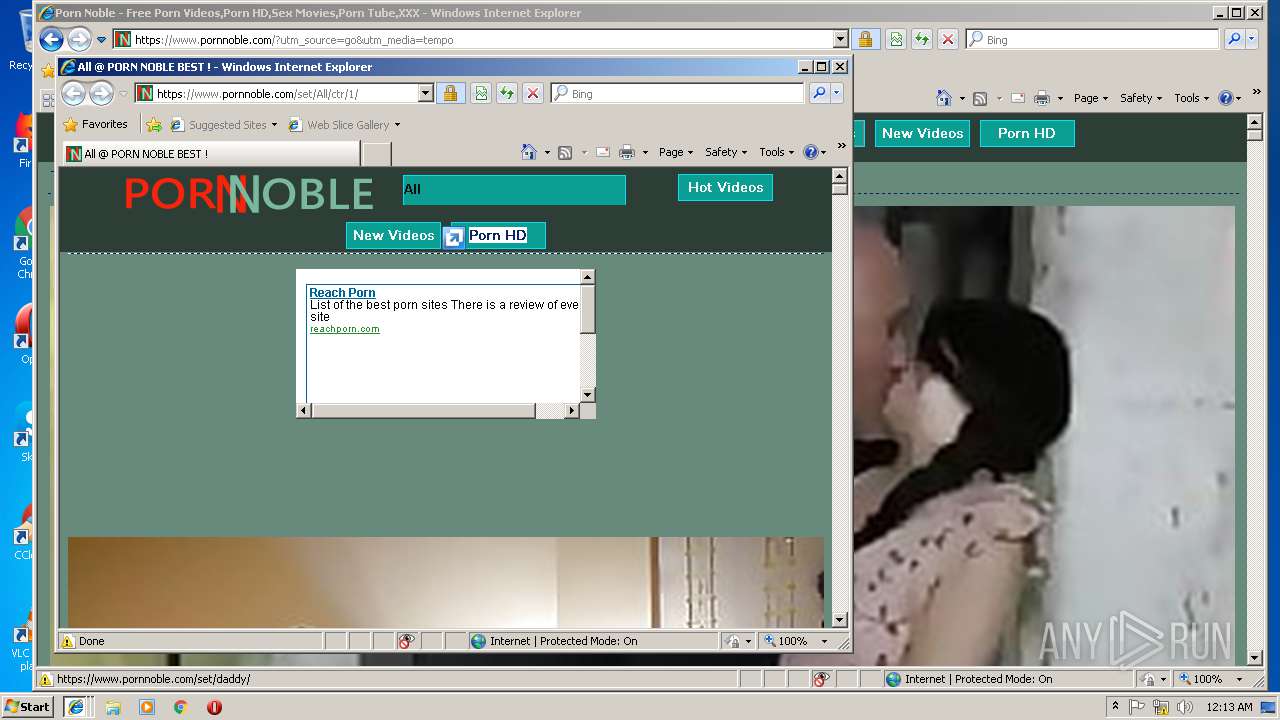This screenshot has height=720, width=1280.
Task: Open the Tools menu in rear window
Action: (x=1192, y=98)
